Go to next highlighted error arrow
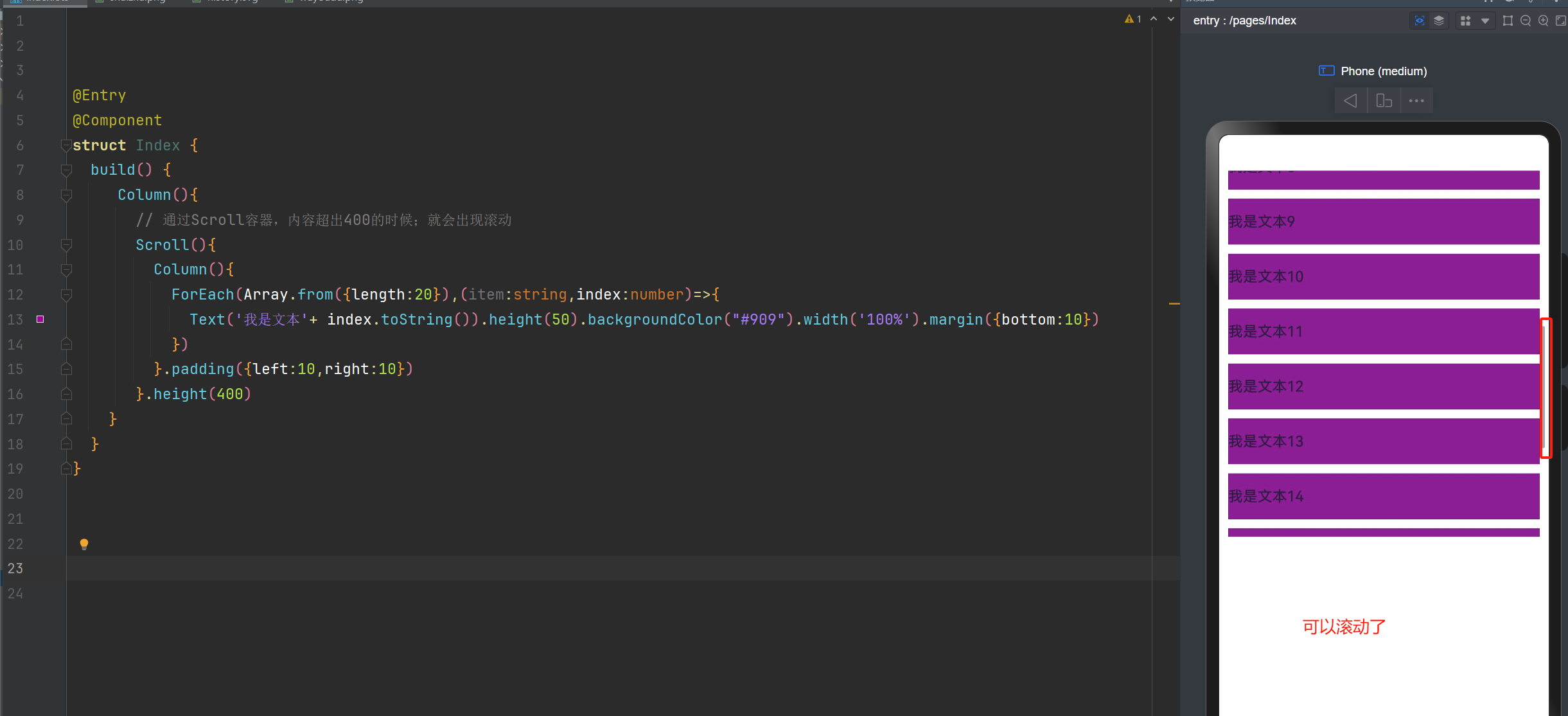1568x716 pixels. (1171, 19)
